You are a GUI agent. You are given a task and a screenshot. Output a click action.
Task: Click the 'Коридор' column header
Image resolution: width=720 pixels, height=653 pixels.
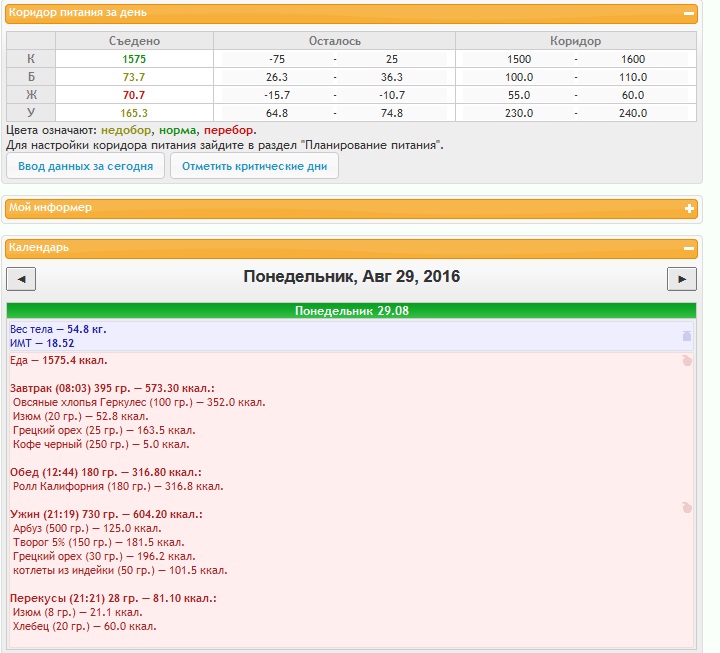575,41
